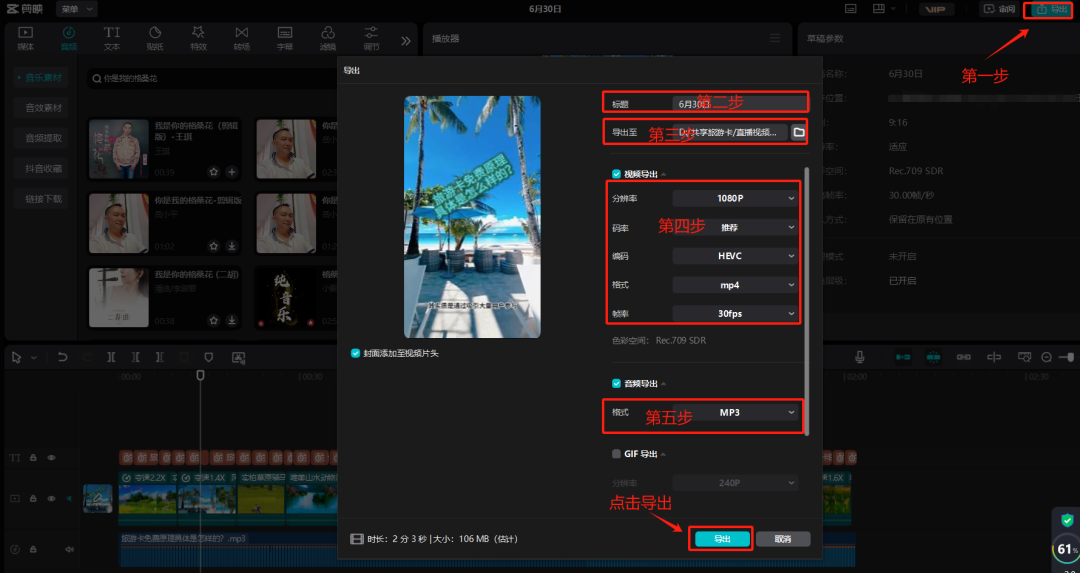Browse the export folder with the folder icon
The width and height of the screenshot is (1080, 573).
798,132
